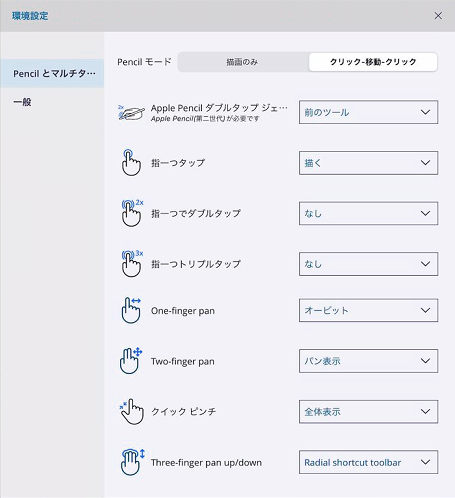Image resolution: width=455 pixels, height=498 pixels.
Task: Click the one-finger tap hand icon
Action: tap(131, 163)
